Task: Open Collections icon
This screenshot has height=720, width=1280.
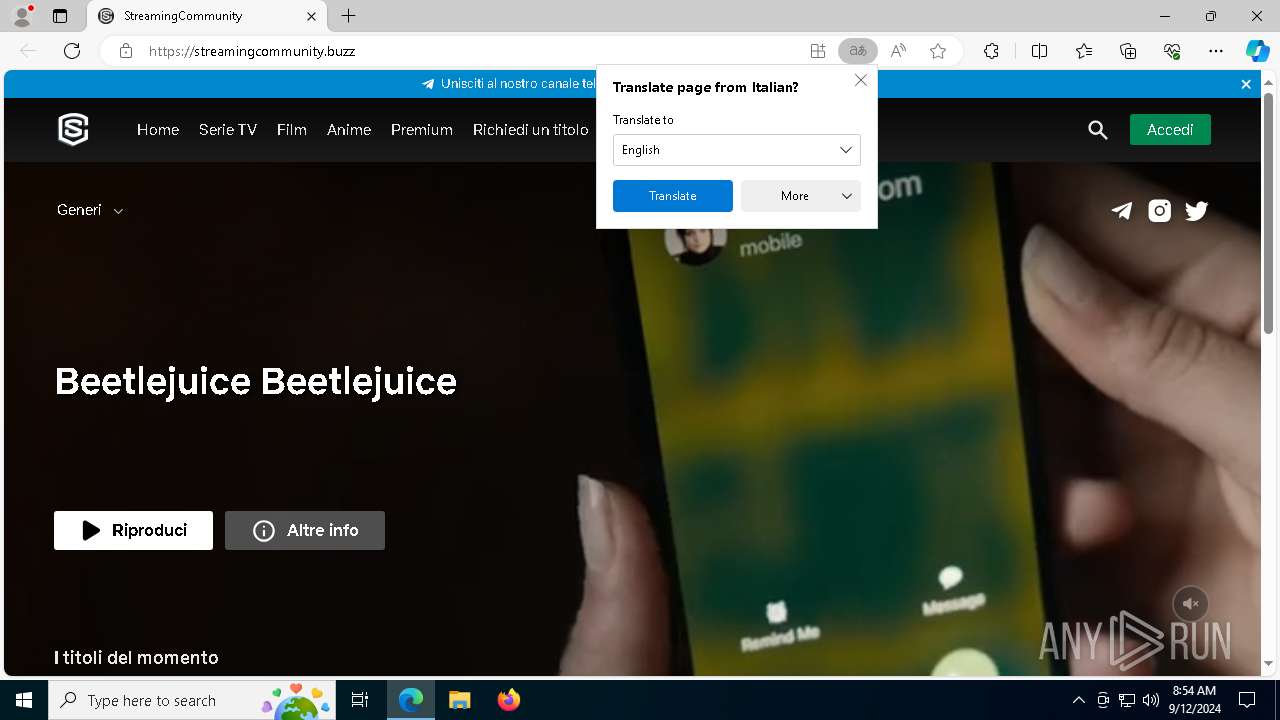Action: 1128,51
